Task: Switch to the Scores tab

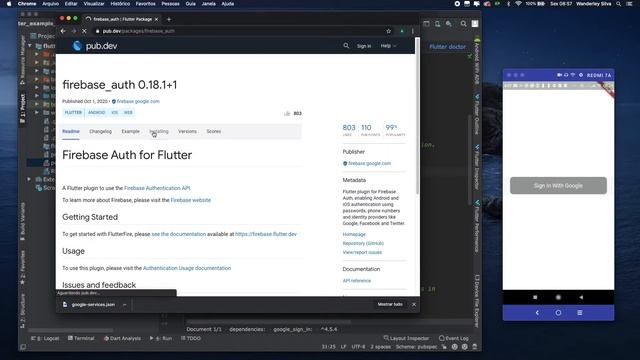Action: [213, 131]
